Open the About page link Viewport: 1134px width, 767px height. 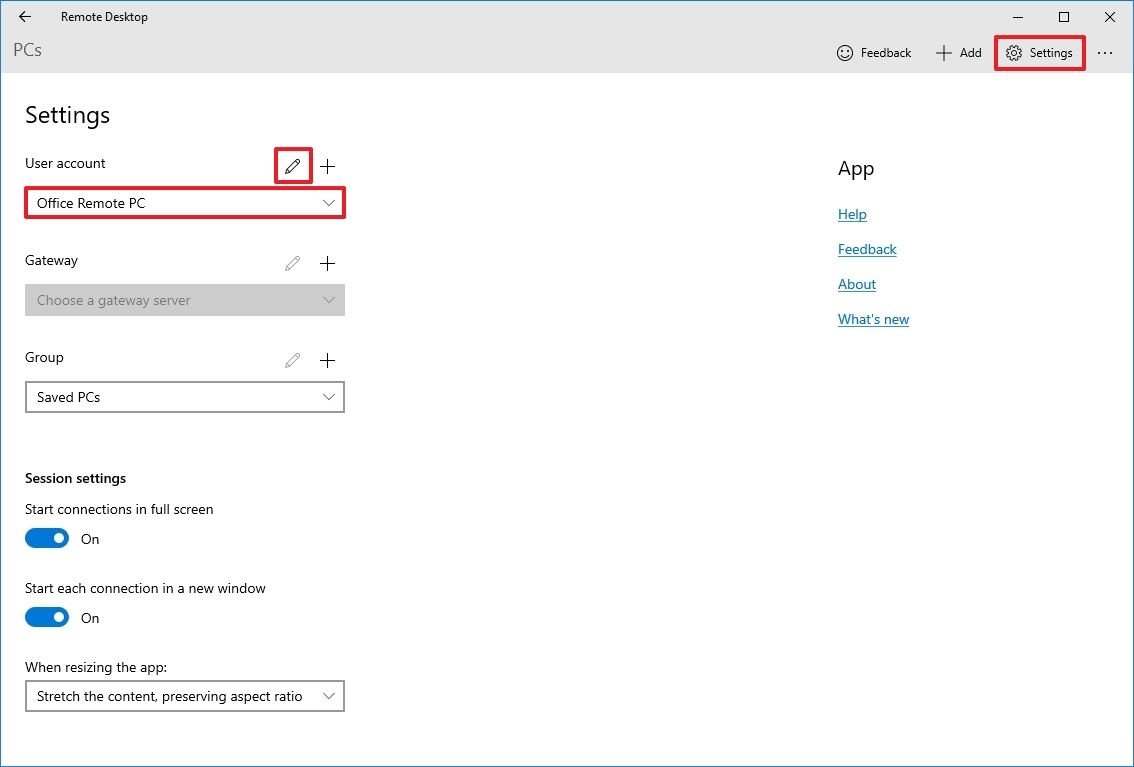click(856, 284)
